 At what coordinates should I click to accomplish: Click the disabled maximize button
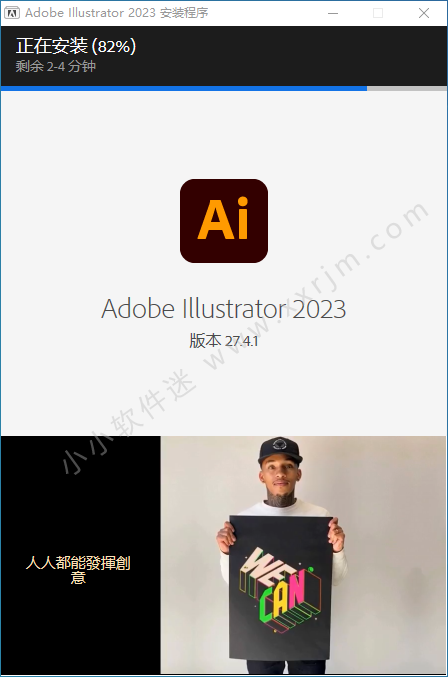point(378,13)
